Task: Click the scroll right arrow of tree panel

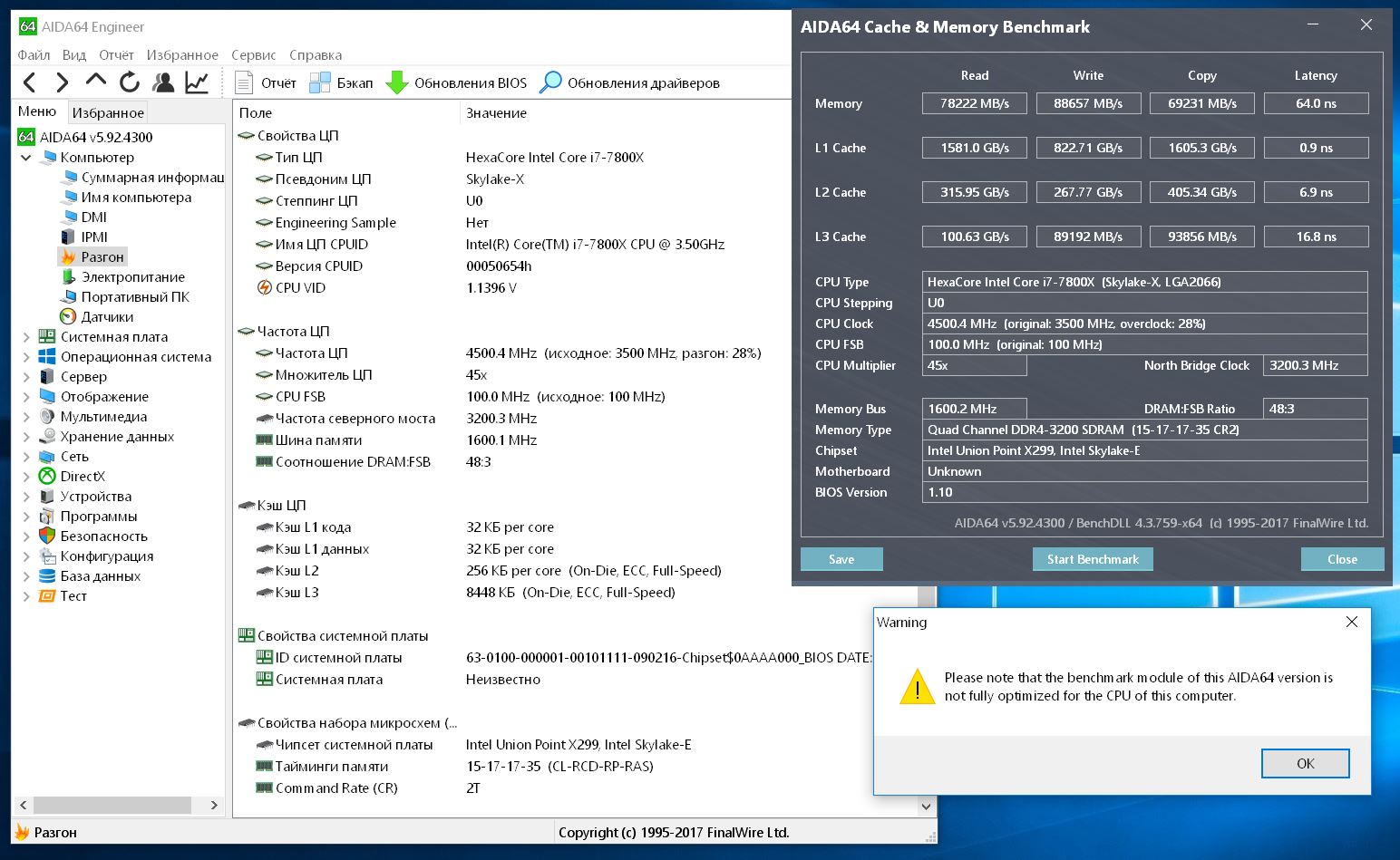Action: [214, 805]
